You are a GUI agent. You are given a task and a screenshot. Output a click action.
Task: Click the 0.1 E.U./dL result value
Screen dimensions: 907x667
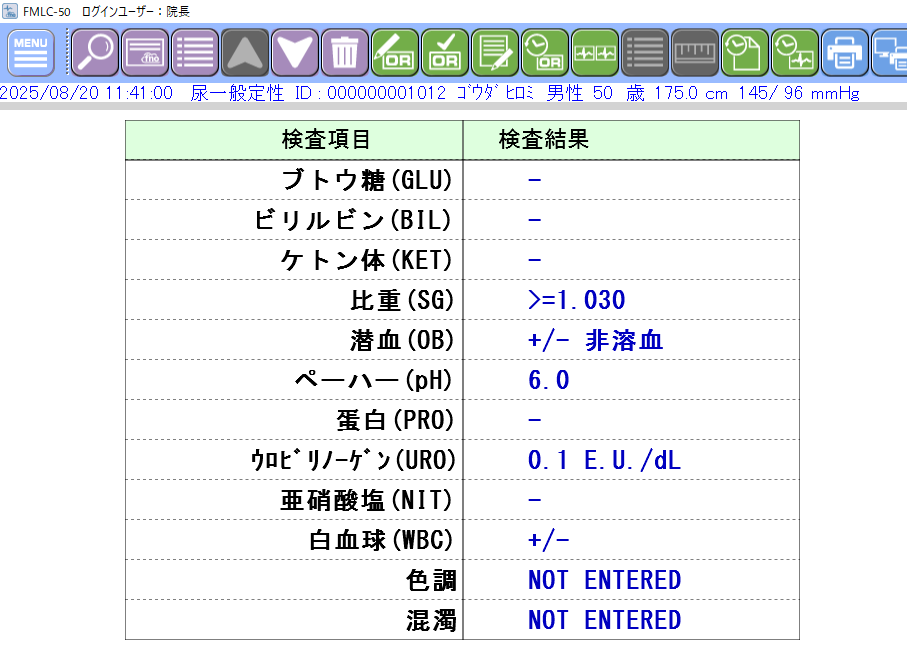604,460
